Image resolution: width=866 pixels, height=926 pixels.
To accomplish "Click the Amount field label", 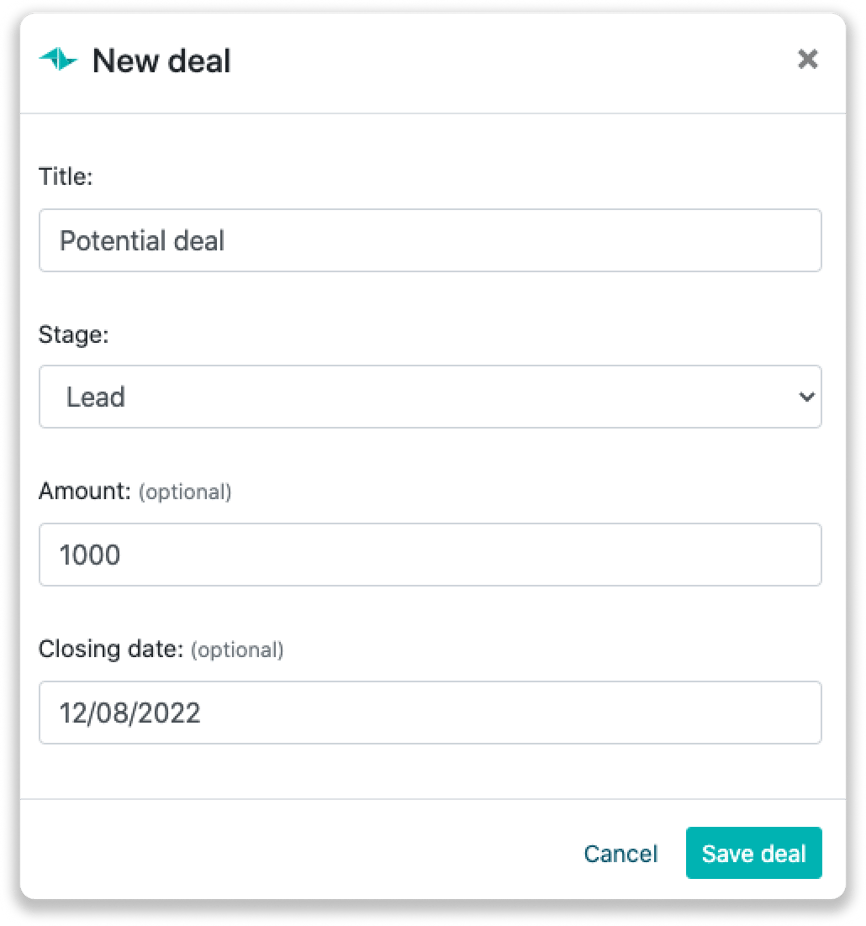I will [x=84, y=491].
